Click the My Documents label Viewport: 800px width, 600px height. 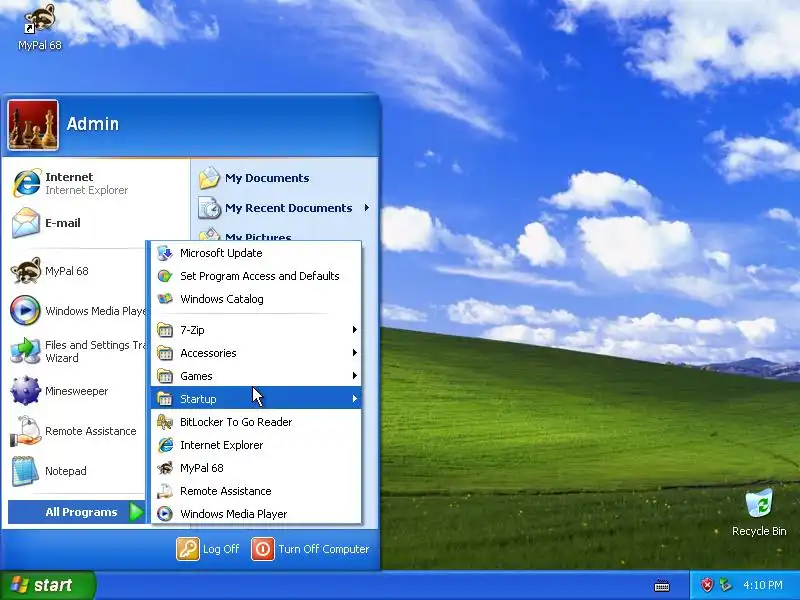point(267,178)
